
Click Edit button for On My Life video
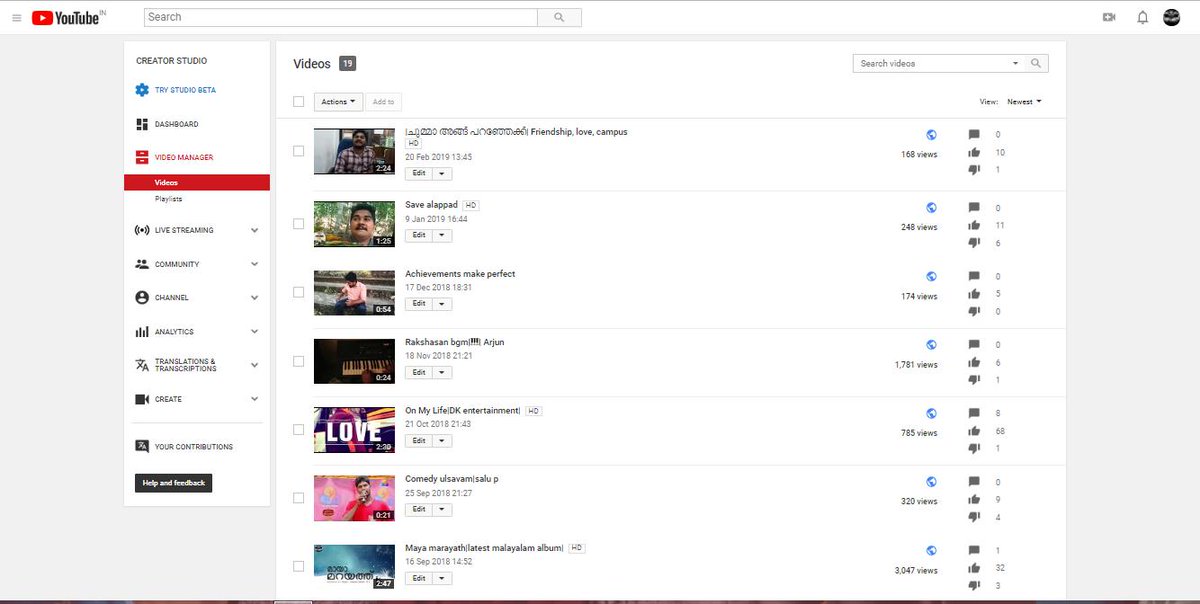[x=419, y=440]
